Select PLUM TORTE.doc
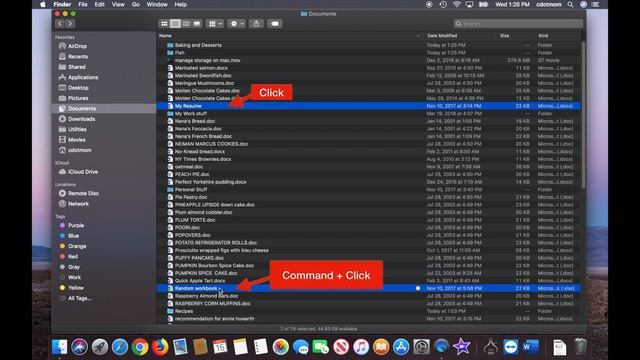The width and height of the screenshot is (640, 360). click(368, 220)
